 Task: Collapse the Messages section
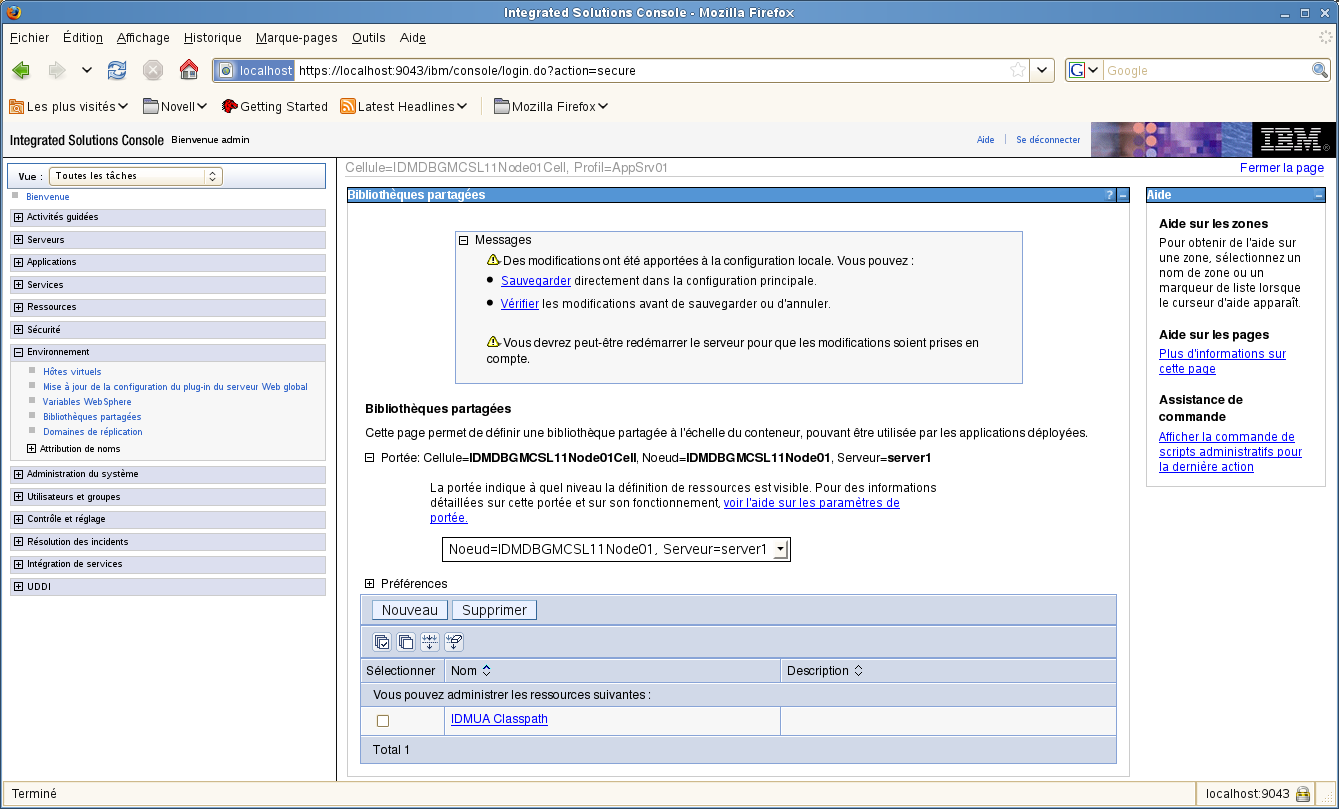tap(464, 240)
